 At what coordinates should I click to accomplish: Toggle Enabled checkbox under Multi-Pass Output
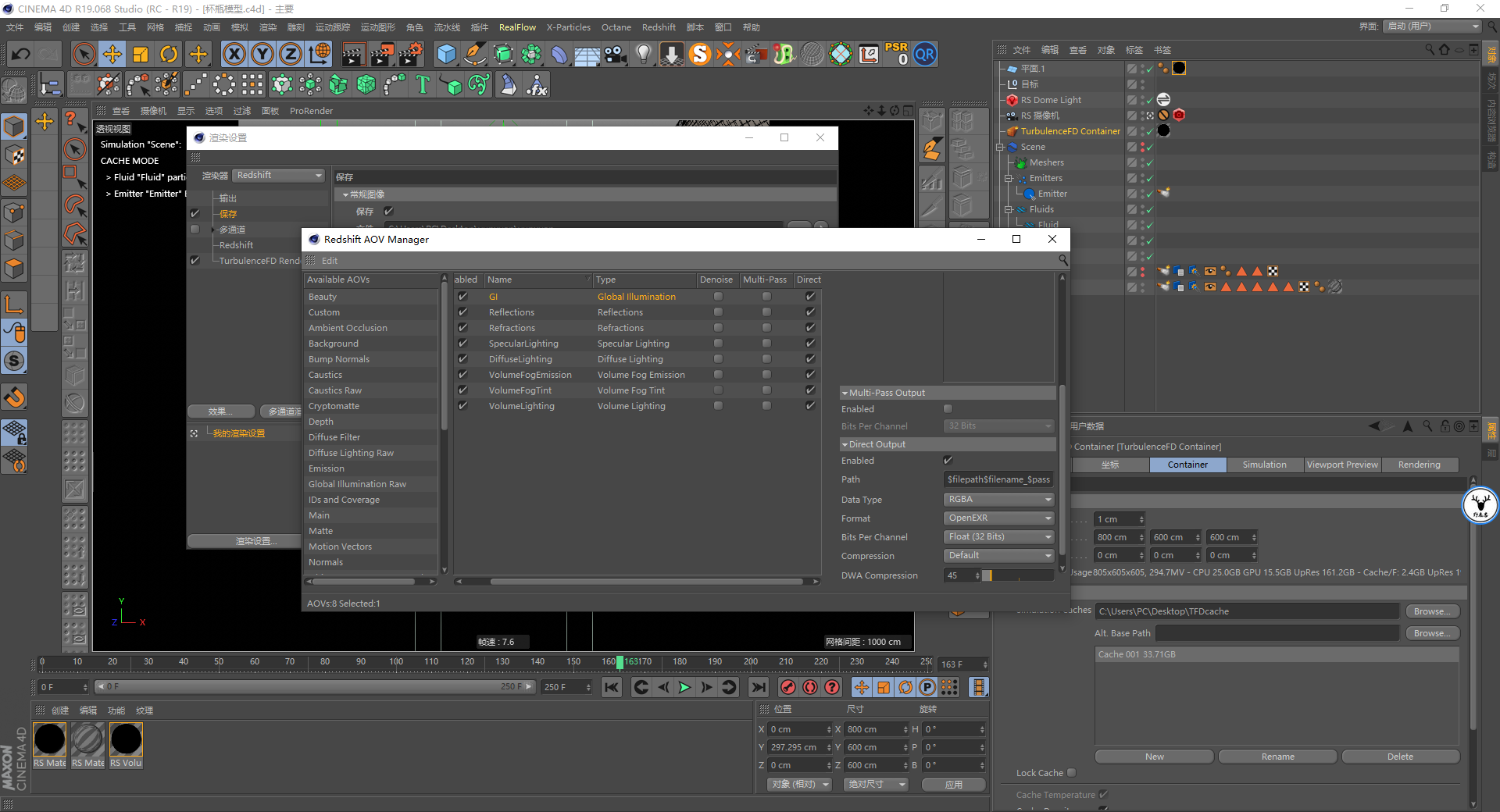(x=948, y=409)
